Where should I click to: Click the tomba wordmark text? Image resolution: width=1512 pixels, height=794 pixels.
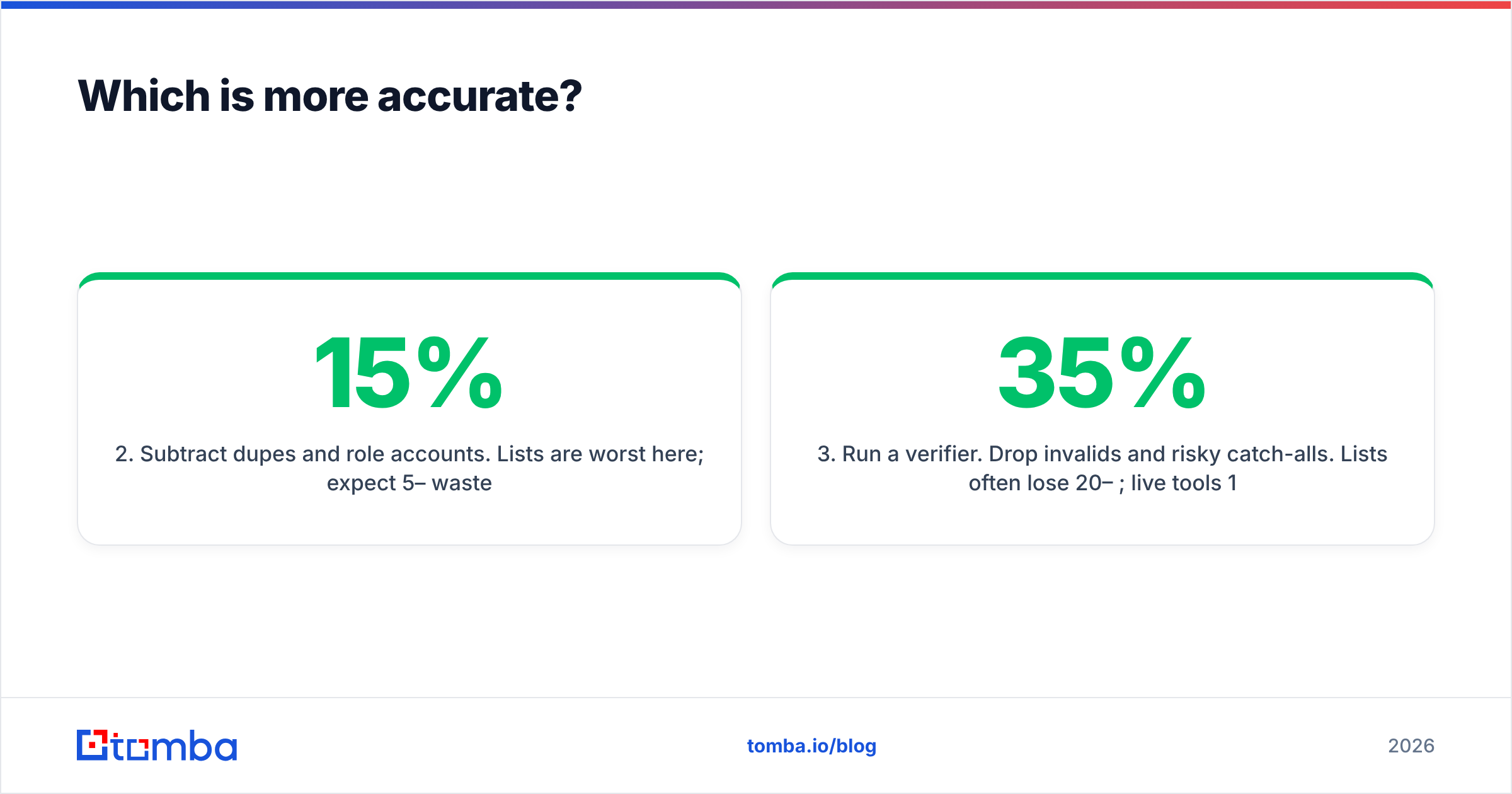(175, 745)
